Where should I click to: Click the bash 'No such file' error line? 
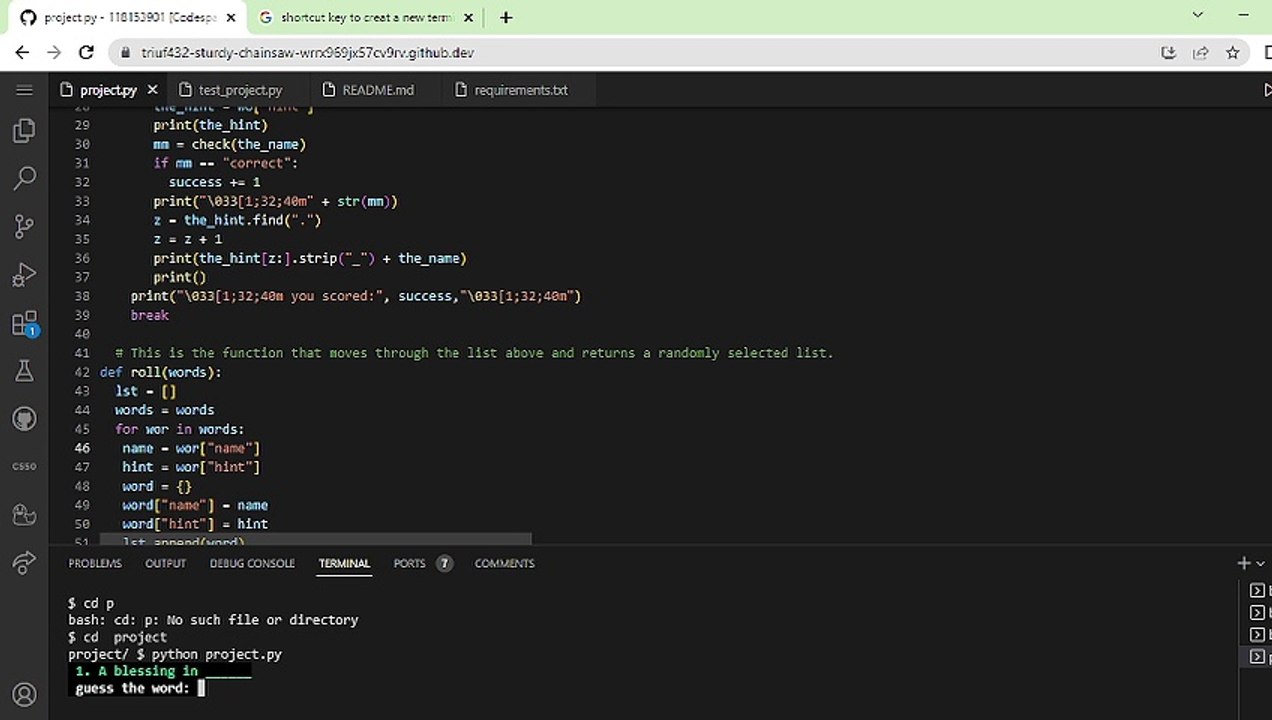(x=213, y=620)
